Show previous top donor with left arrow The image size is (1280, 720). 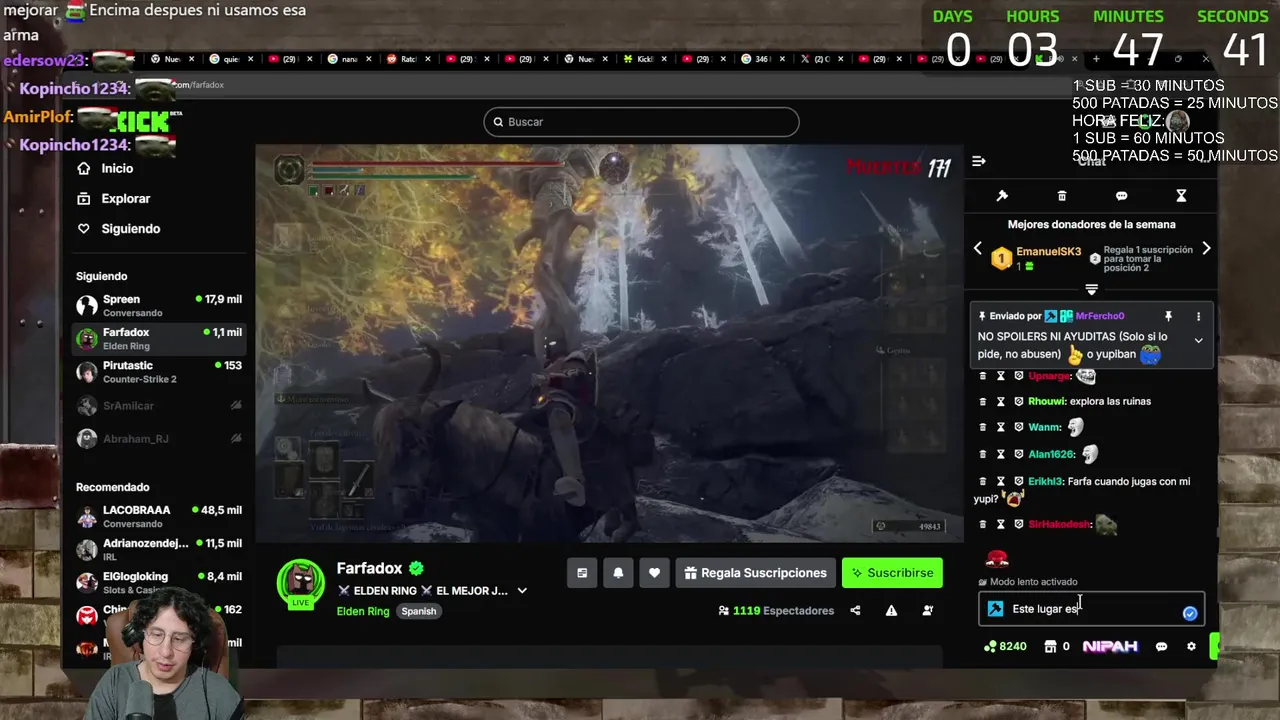pos(978,249)
